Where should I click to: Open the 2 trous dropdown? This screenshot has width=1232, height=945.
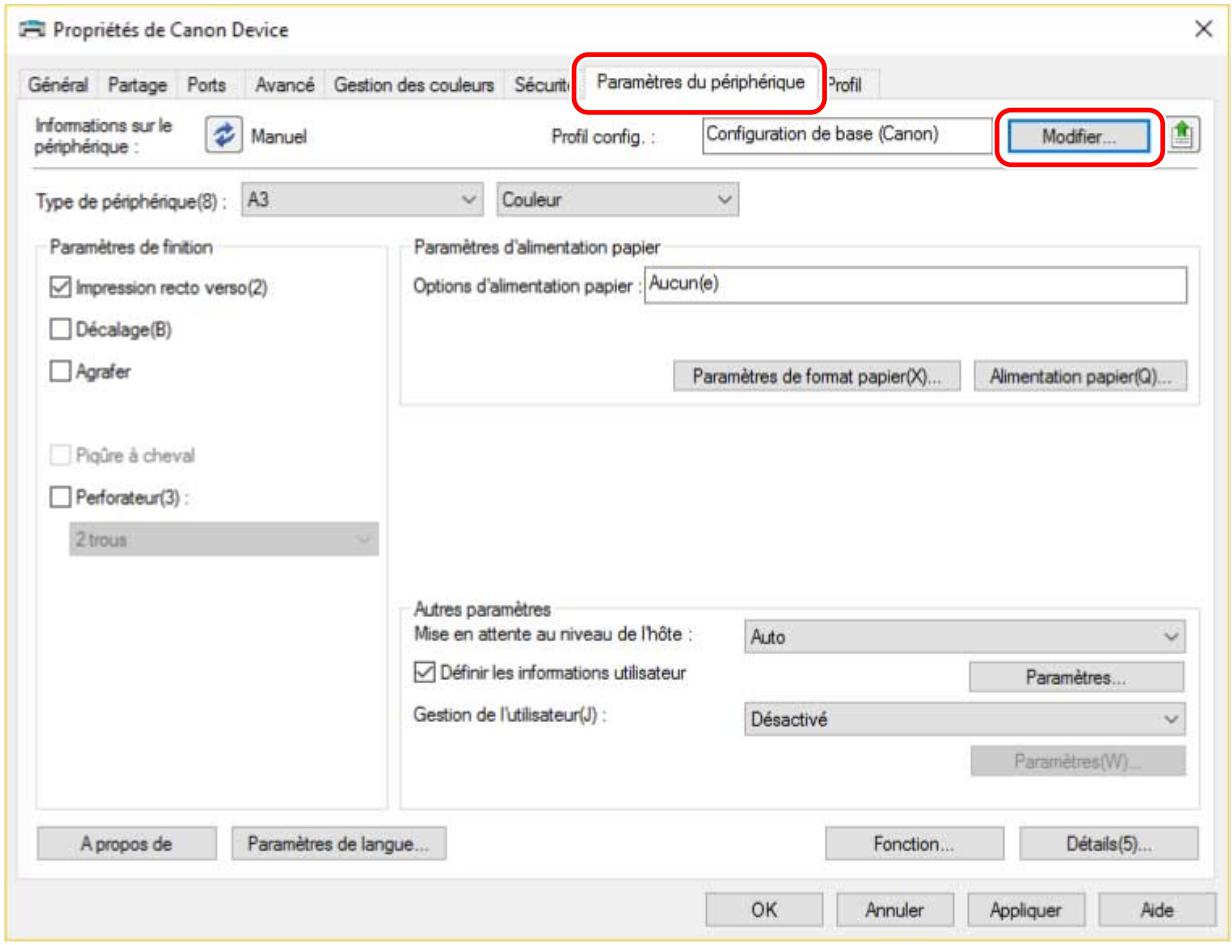(x=225, y=540)
